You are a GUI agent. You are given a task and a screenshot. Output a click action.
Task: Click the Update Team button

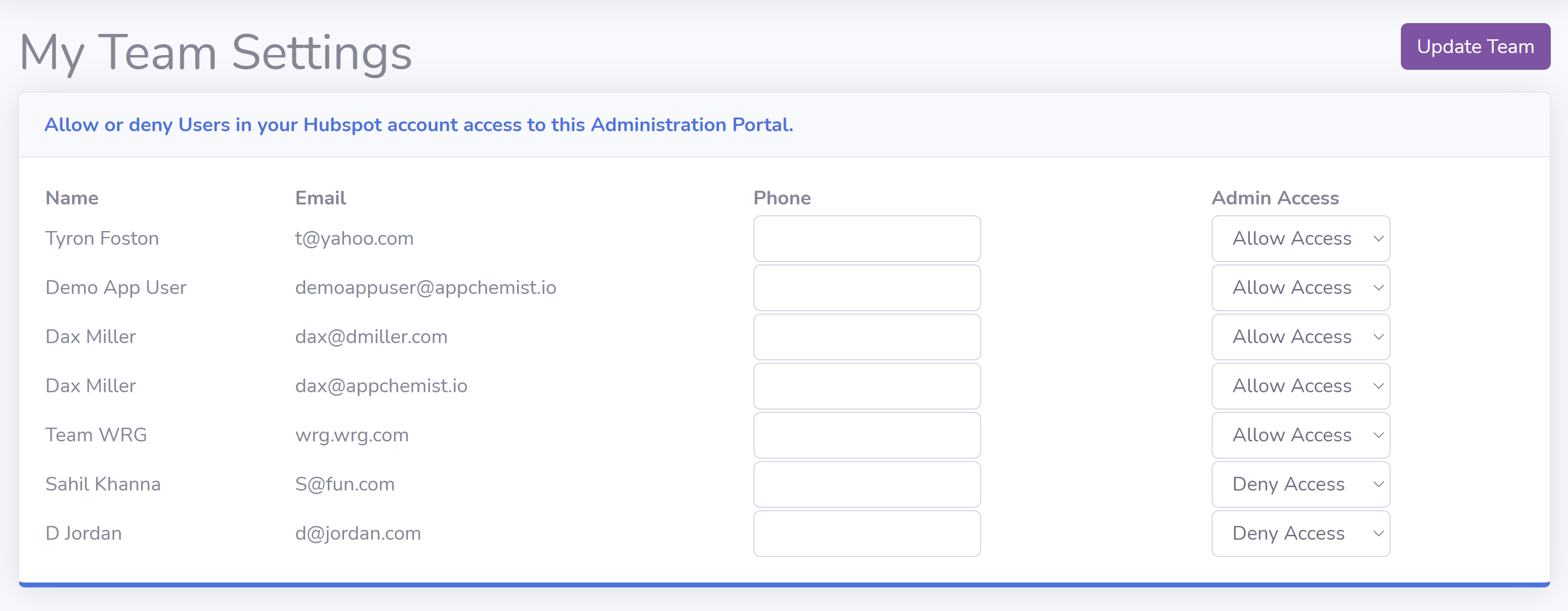coord(1475,46)
